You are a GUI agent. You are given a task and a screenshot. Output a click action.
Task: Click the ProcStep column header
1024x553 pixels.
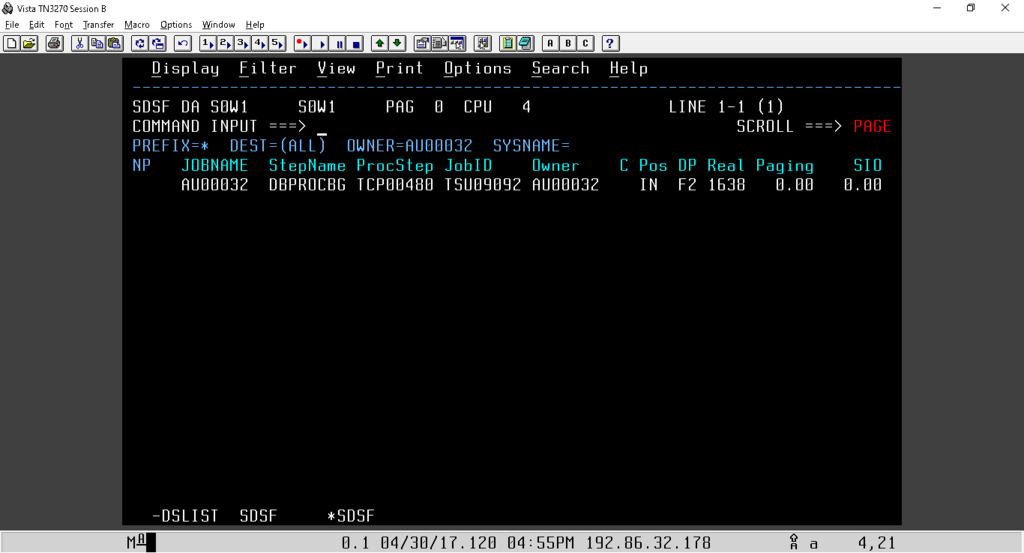click(395, 166)
